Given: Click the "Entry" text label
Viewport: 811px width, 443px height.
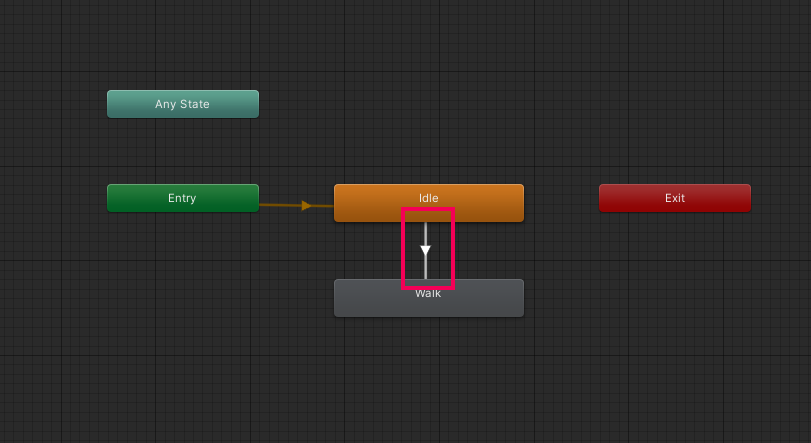Looking at the screenshot, I should point(182,198).
